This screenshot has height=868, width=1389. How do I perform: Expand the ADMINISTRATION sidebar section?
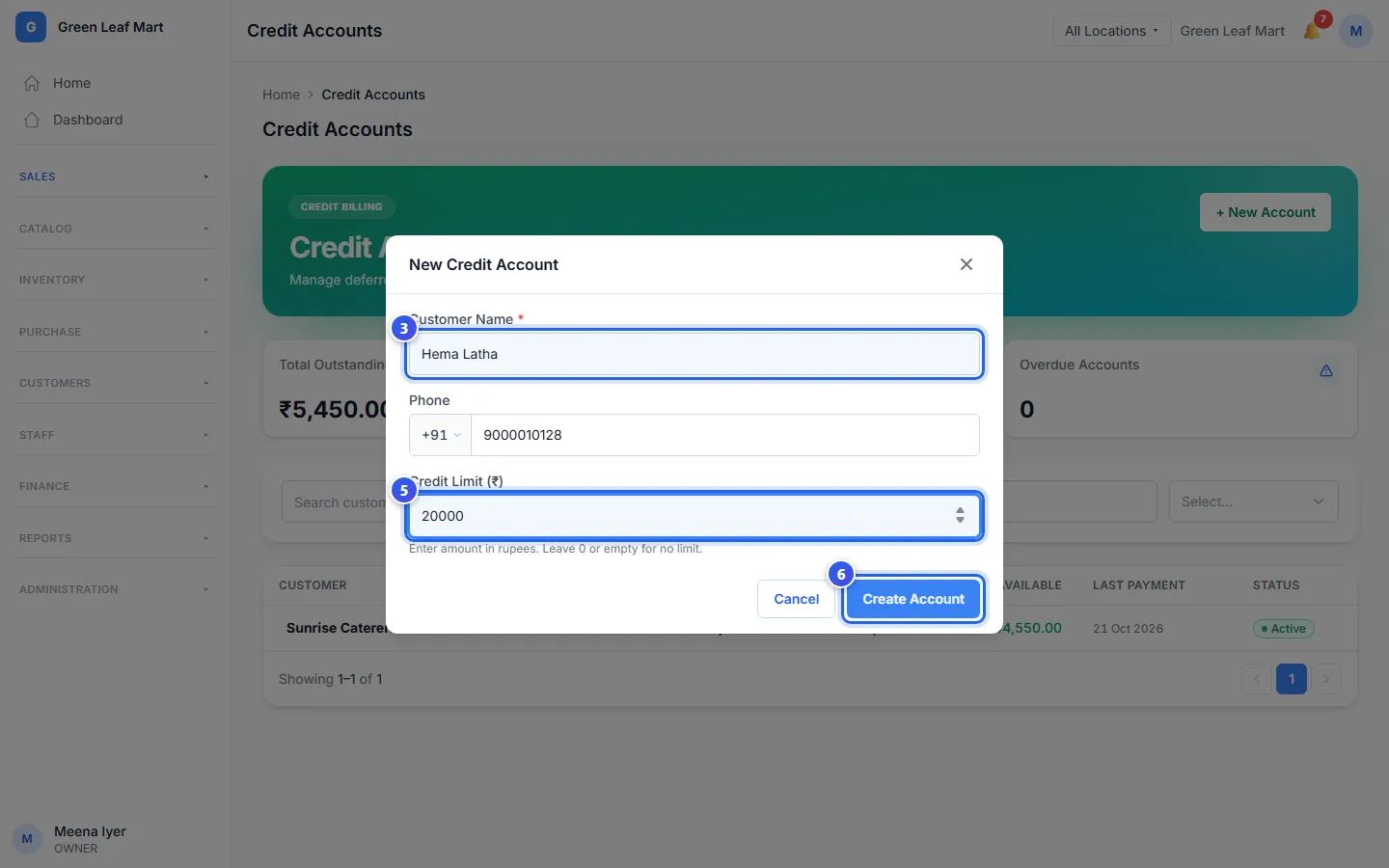[x=116, y=589]
